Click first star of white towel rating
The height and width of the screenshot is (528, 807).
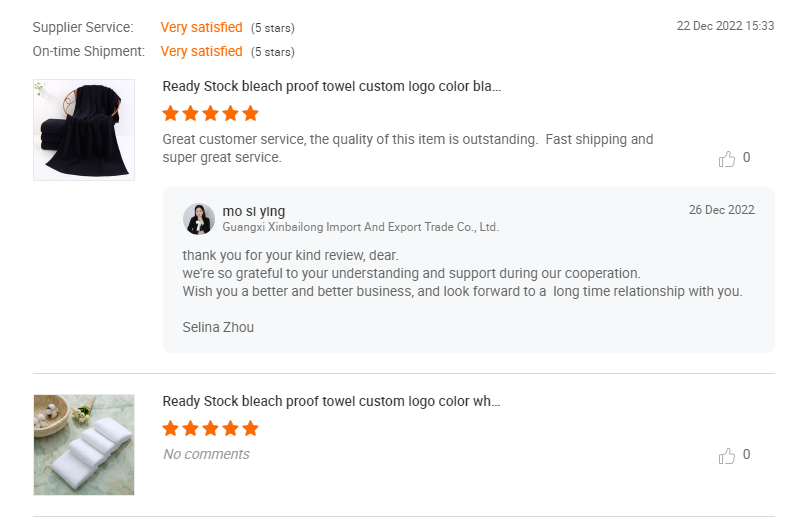171,429
